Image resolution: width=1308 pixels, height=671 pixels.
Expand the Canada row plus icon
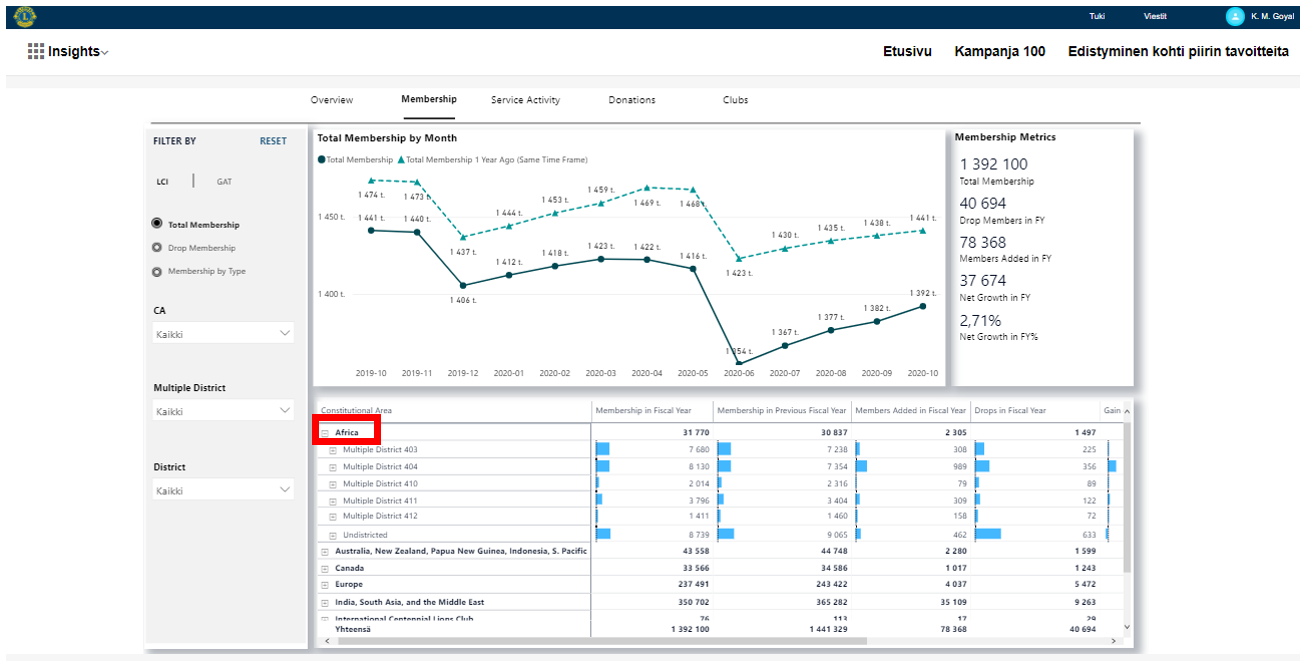(x=325, y=568)
